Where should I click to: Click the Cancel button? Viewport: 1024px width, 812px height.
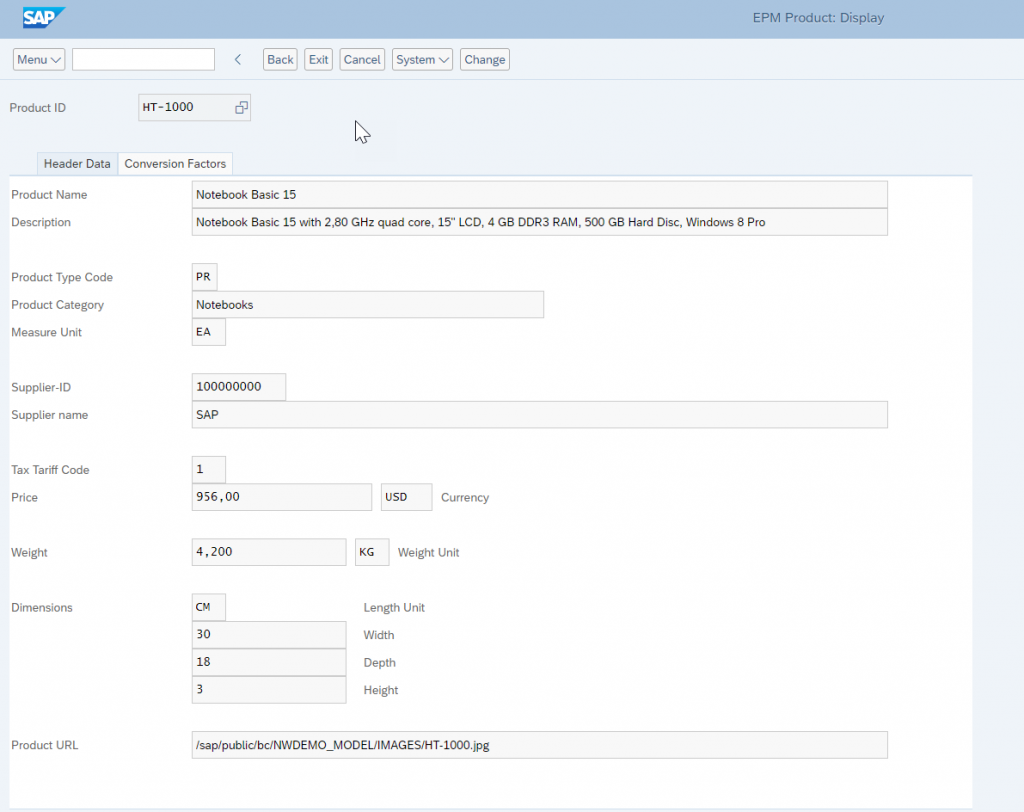point(362,59)
